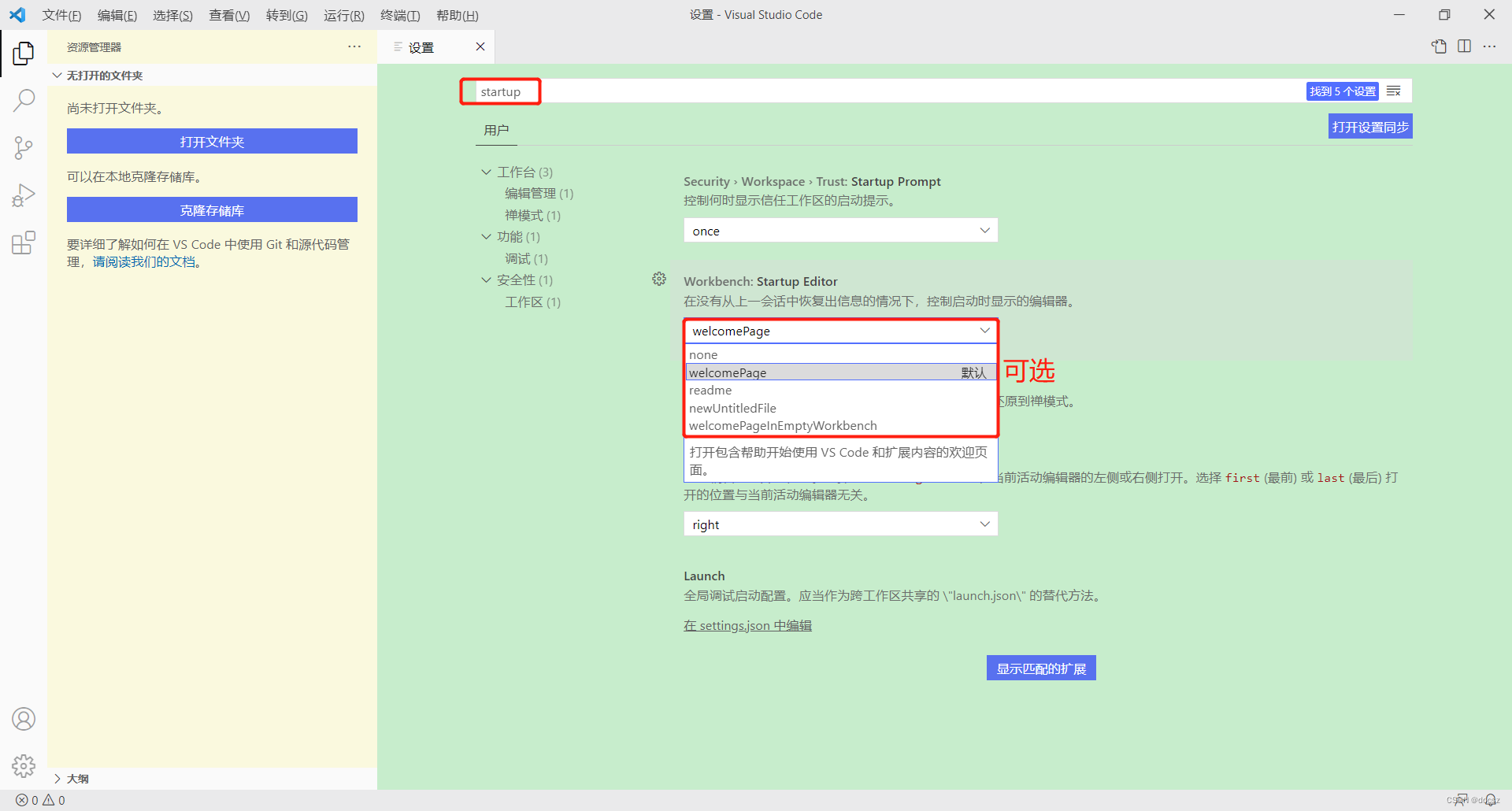The width and height of the screenshot is (1512, 811).
Task: Open the 文件(F) menu
Action: (61, 15)
